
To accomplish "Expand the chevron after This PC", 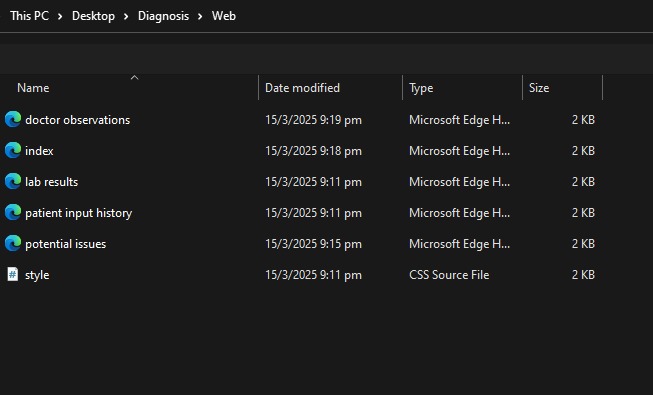I will (x=60, y=16).
